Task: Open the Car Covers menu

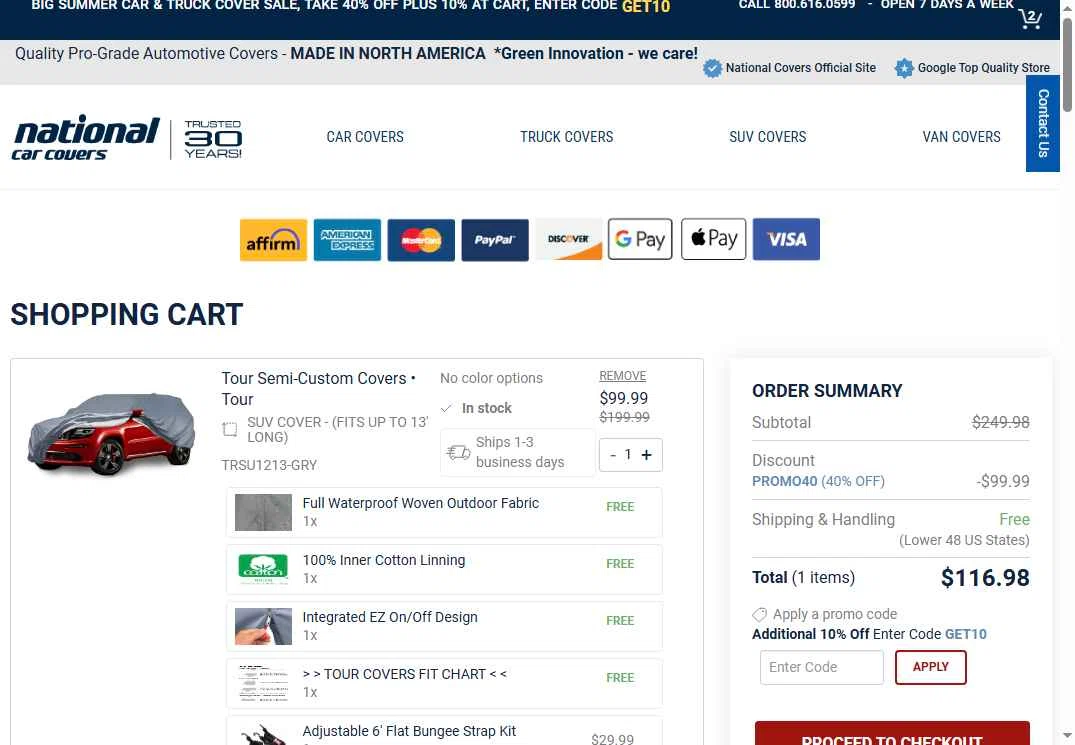Action: pyautogui.click(x=365, y=137)
